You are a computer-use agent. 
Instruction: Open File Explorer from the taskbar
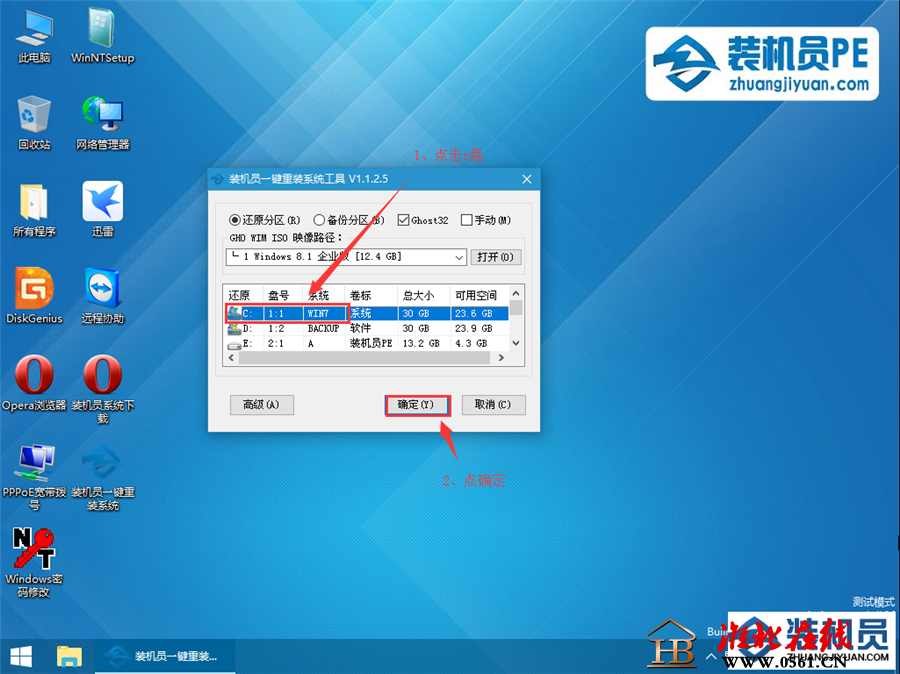click(69, 656)
